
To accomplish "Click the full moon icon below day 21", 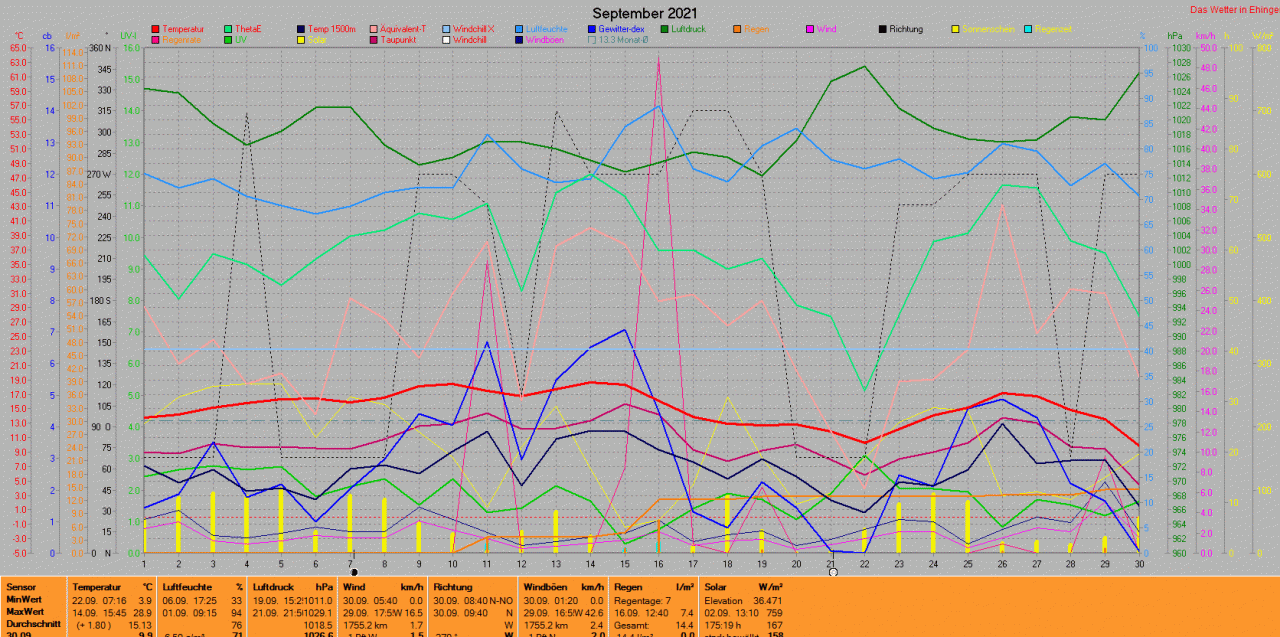I will [833, 572].
